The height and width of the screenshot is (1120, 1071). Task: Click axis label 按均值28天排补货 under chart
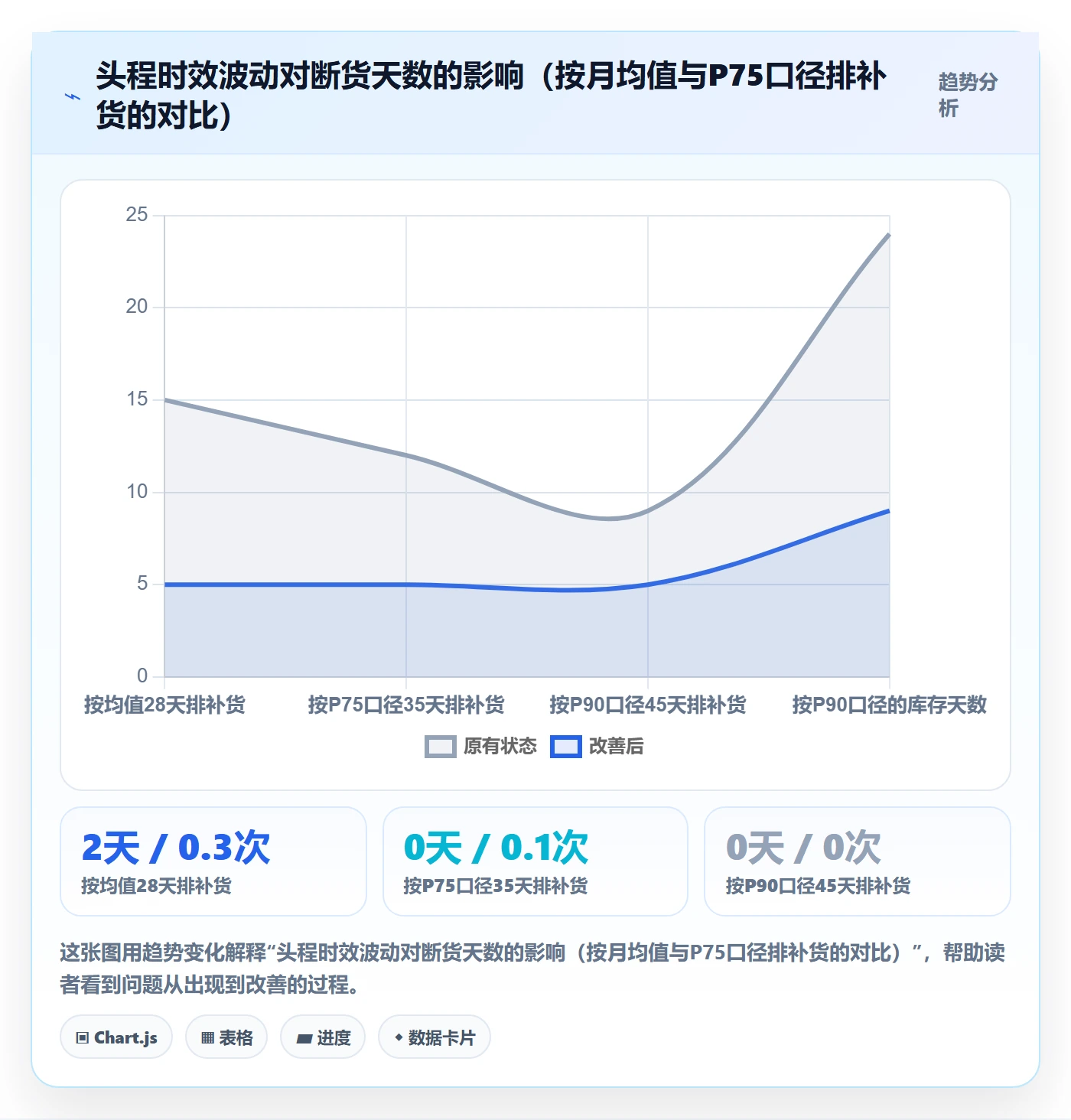(164, 705)
